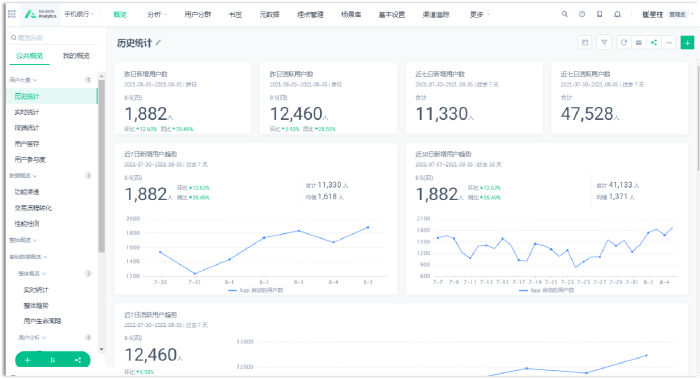
Task: Switch to the 我的概览 tab
Action: pos(76,56)
